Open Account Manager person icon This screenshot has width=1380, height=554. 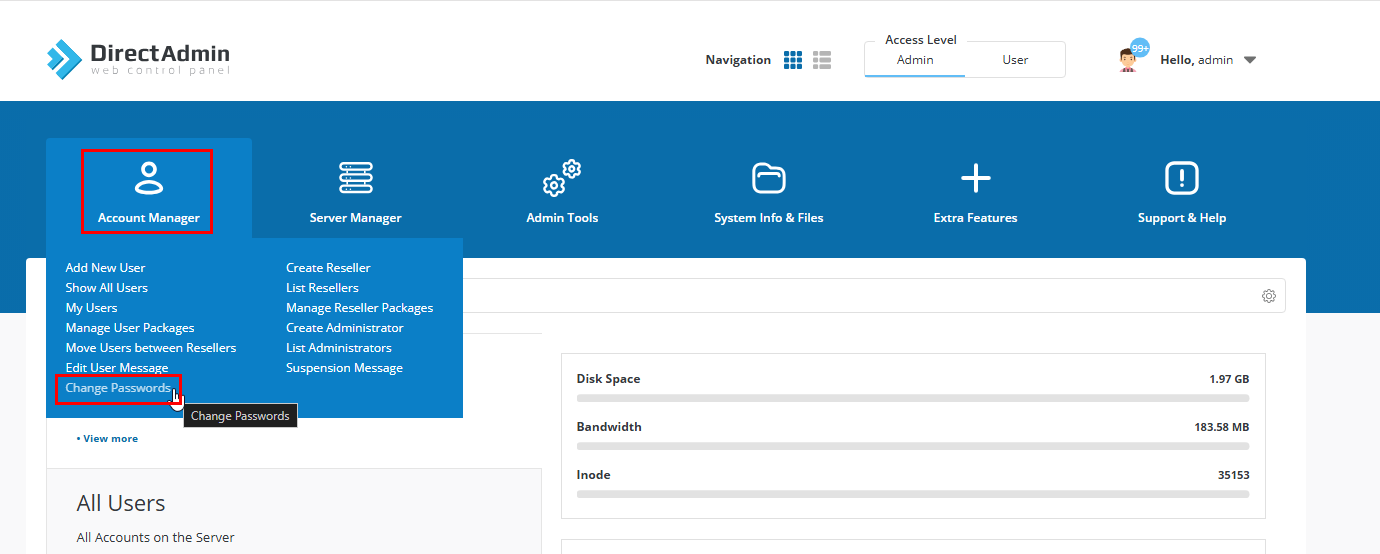(148, 178)
